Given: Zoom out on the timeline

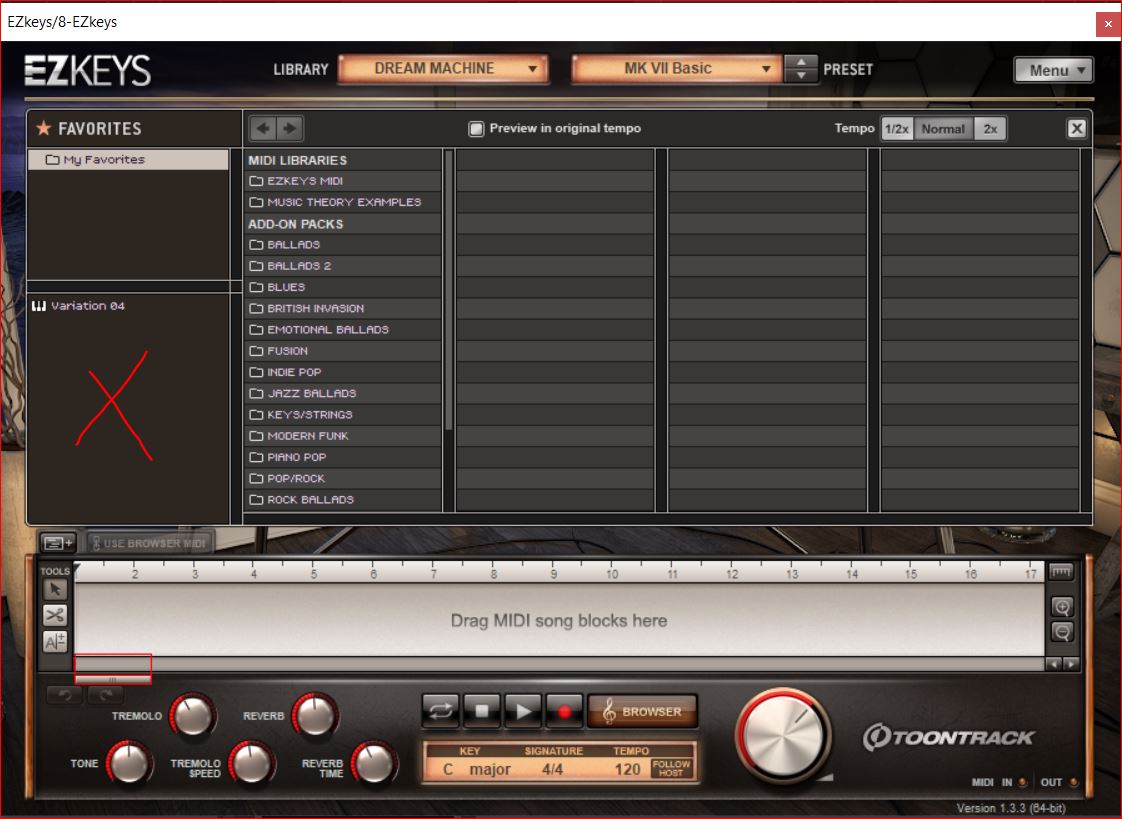Looking at the screenshot, I should [x=1062, y=631].
